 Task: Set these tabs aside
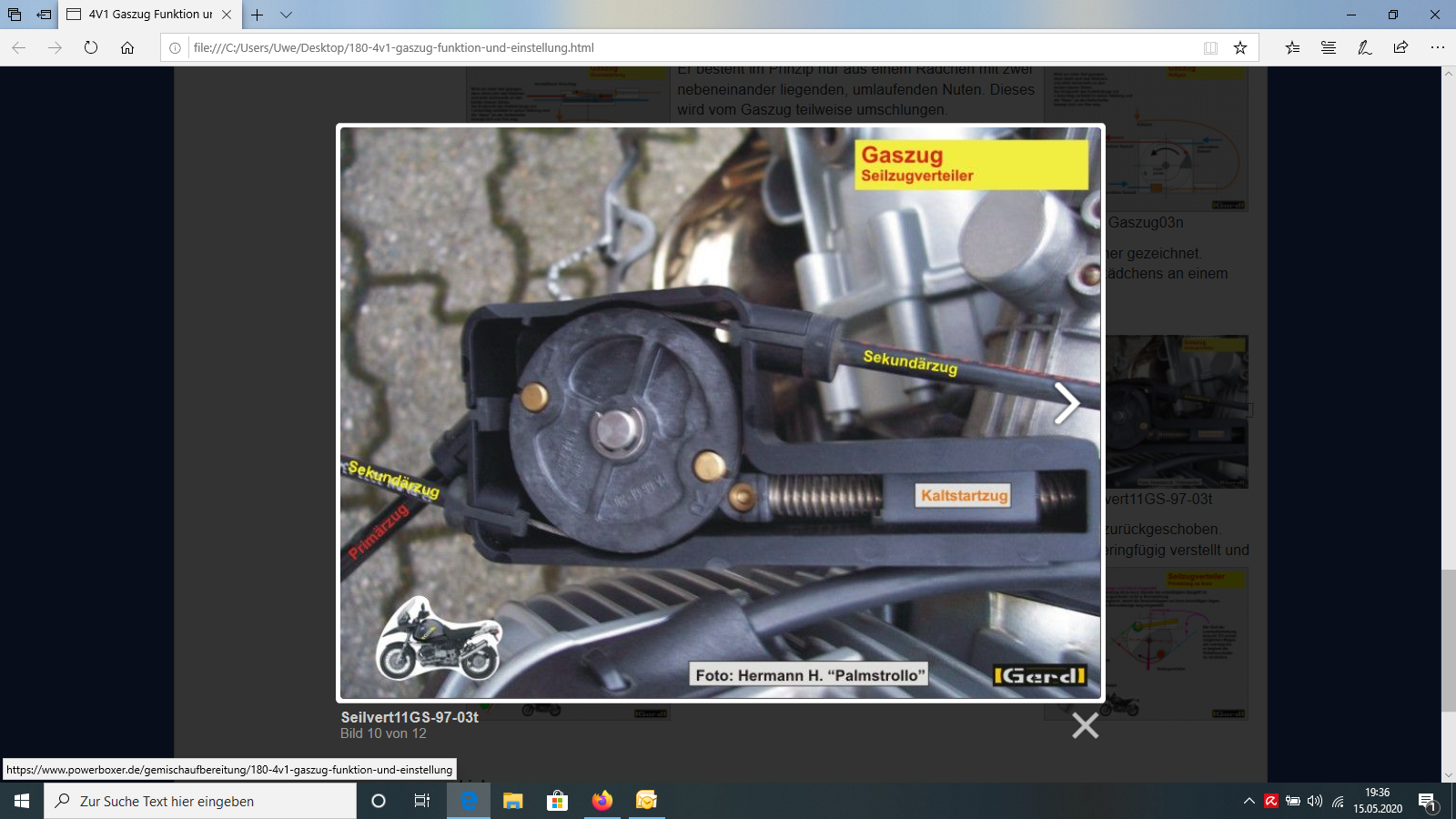coord(44,15)
